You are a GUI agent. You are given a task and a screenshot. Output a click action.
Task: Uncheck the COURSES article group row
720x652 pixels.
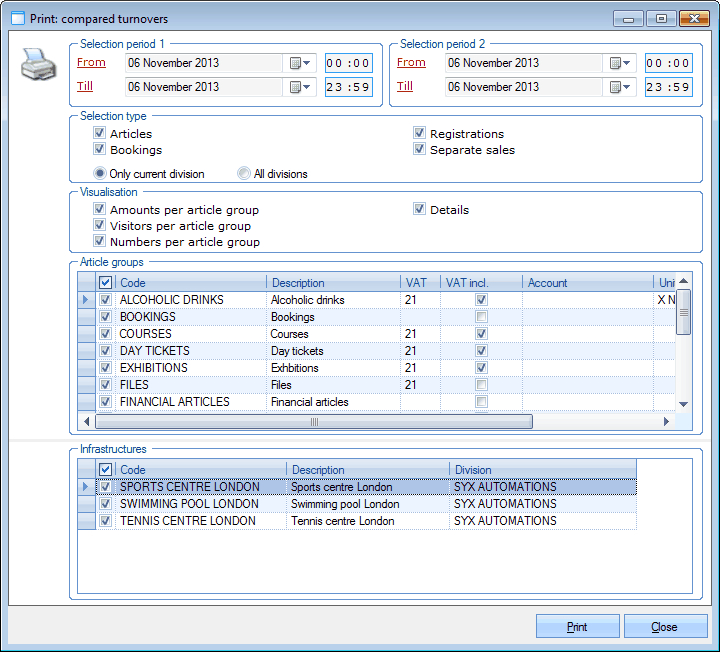pos(106,334)
